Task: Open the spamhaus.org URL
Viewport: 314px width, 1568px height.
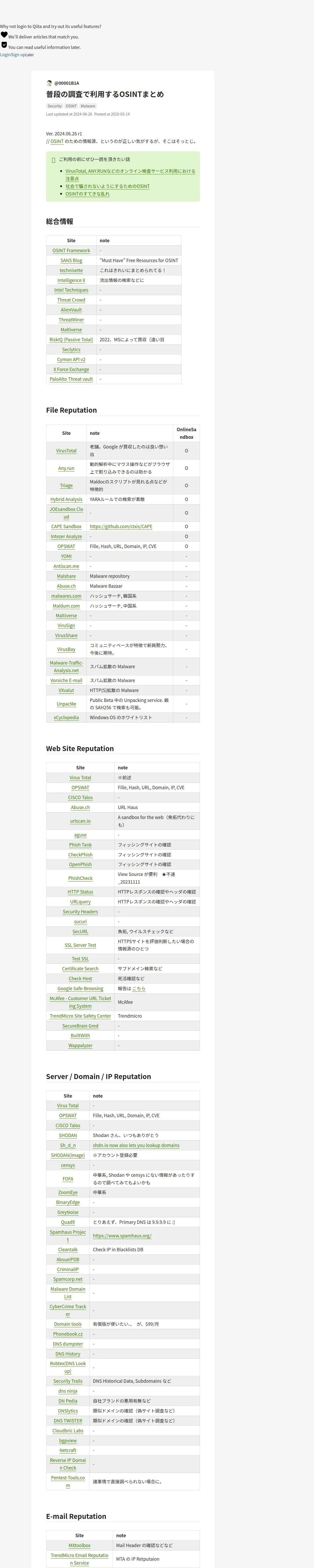Action: [122, 1236]
